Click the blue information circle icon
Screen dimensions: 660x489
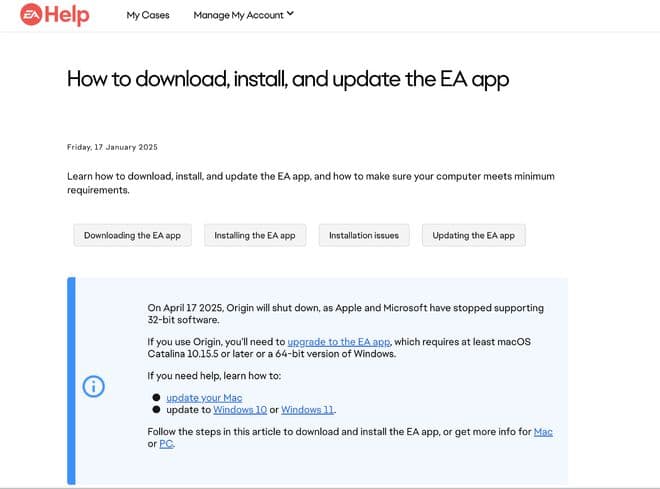93,386
